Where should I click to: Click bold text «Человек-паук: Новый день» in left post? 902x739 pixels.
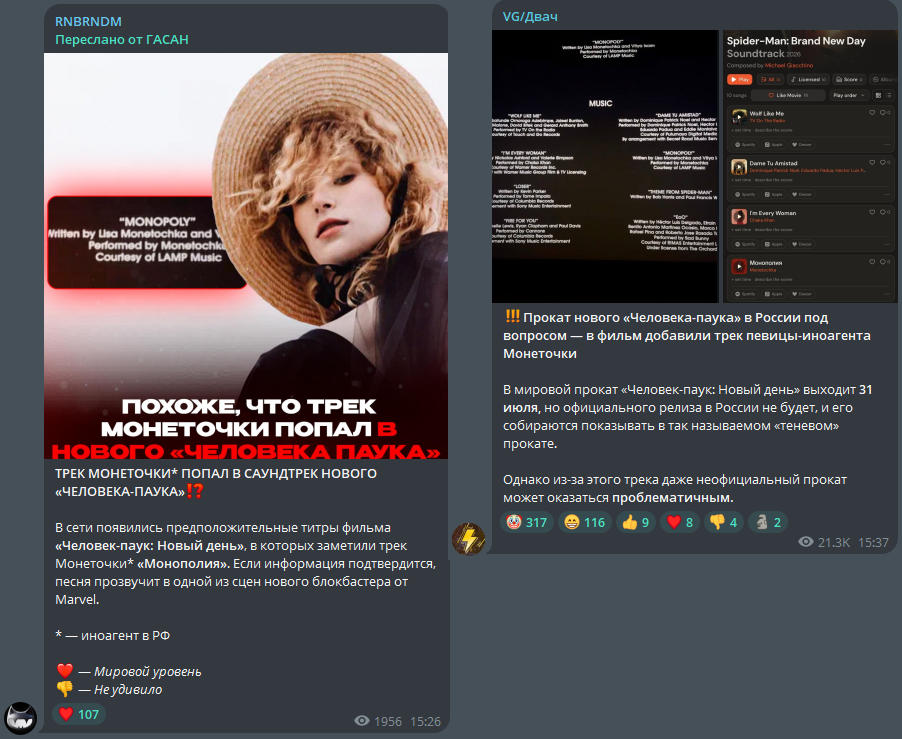[x=151, y=546]
